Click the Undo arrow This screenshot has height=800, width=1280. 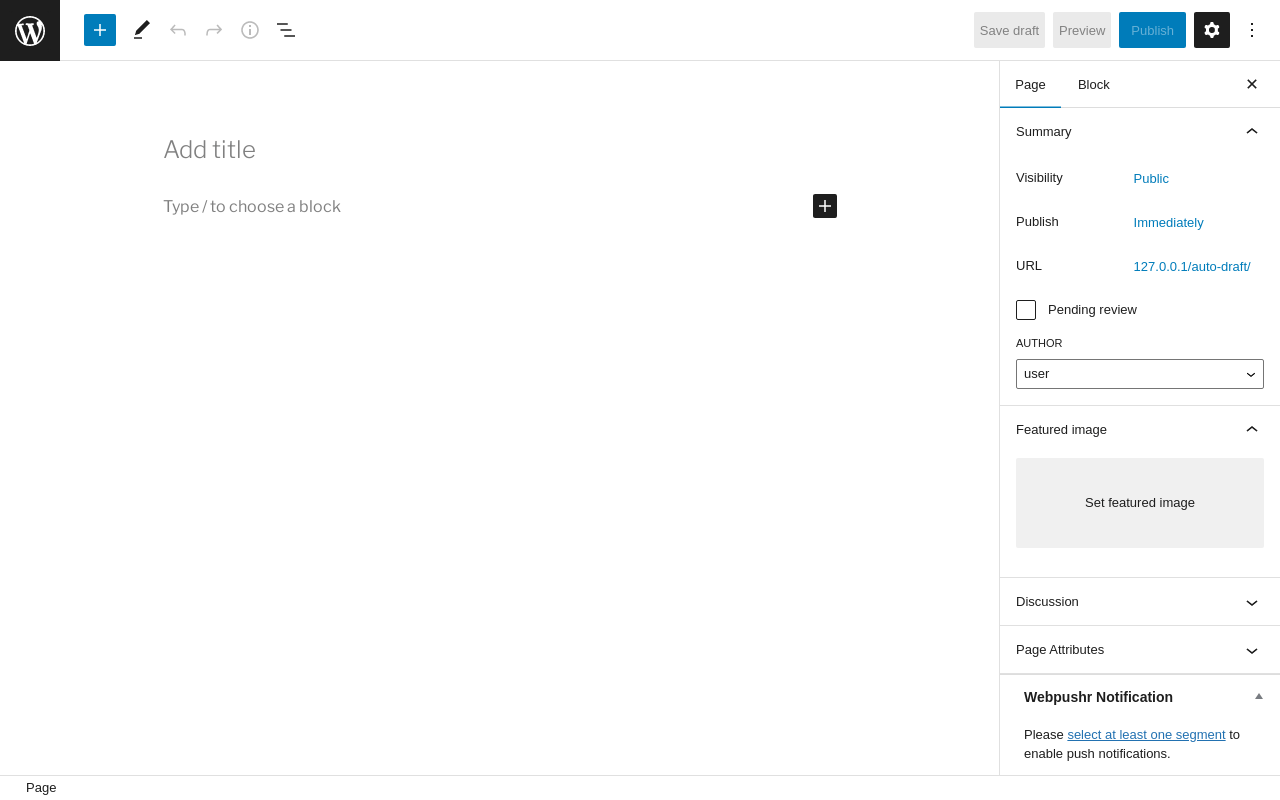point(178,30)
